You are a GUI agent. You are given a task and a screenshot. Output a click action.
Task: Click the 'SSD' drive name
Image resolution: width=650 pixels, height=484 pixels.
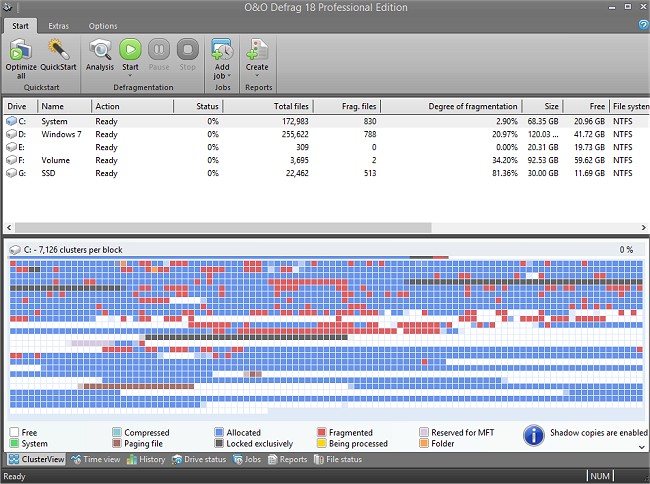(48, 173)
